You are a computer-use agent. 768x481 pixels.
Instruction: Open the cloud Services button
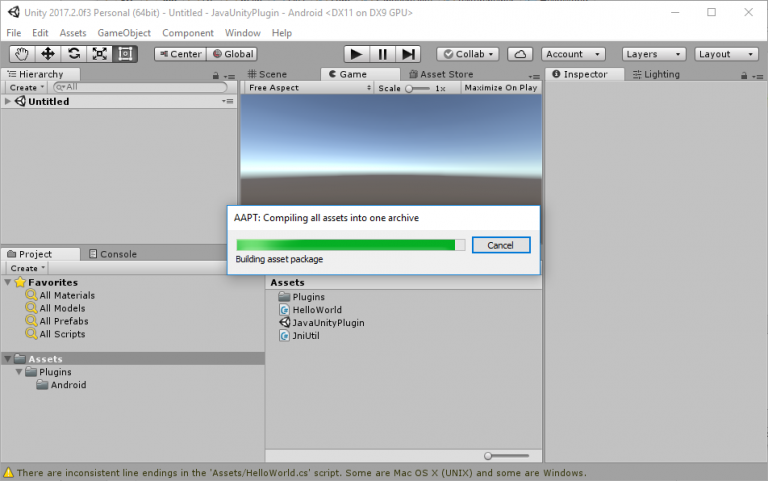tap(520, 54)
